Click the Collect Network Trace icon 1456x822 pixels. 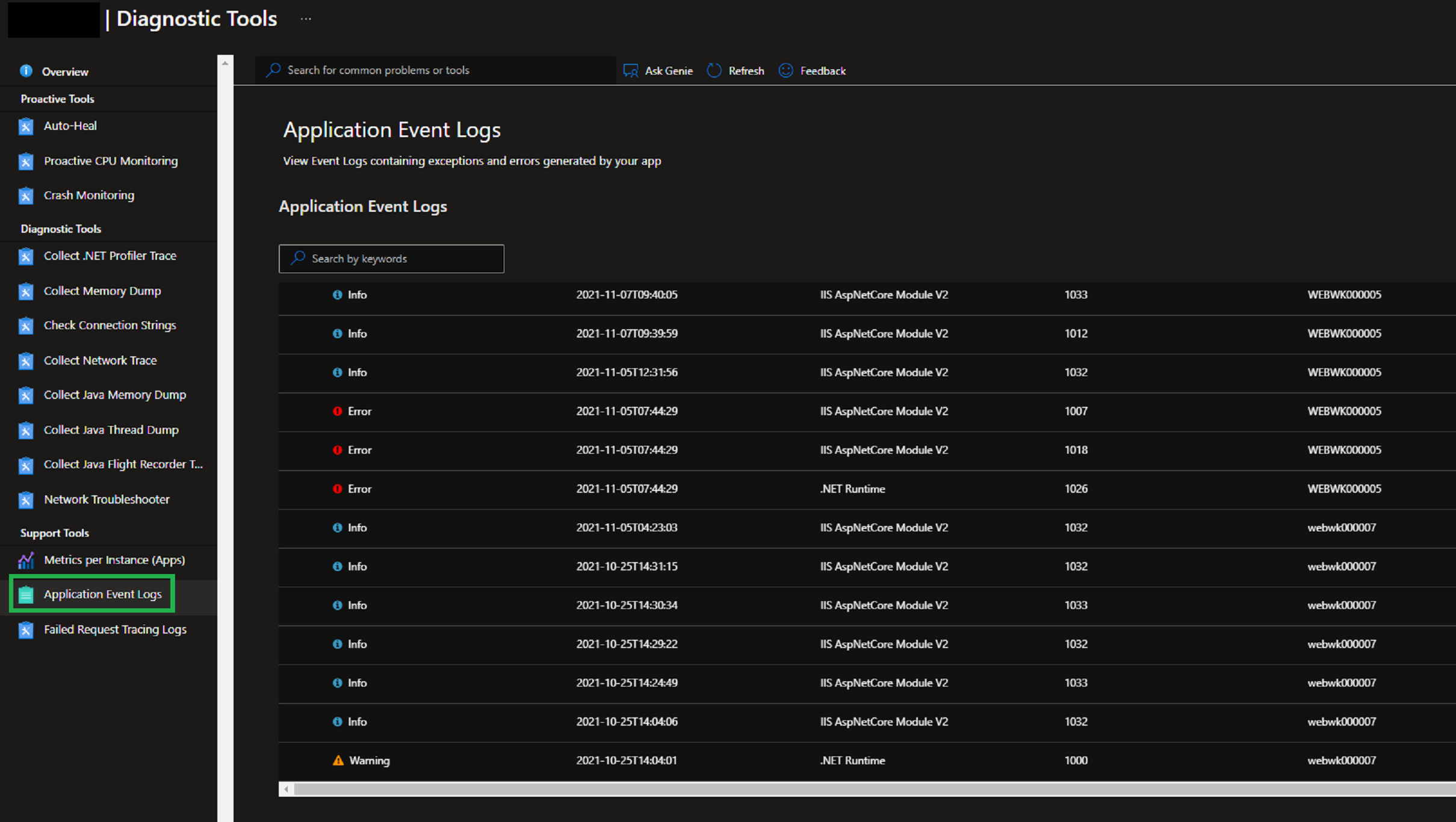coord(26,360)
